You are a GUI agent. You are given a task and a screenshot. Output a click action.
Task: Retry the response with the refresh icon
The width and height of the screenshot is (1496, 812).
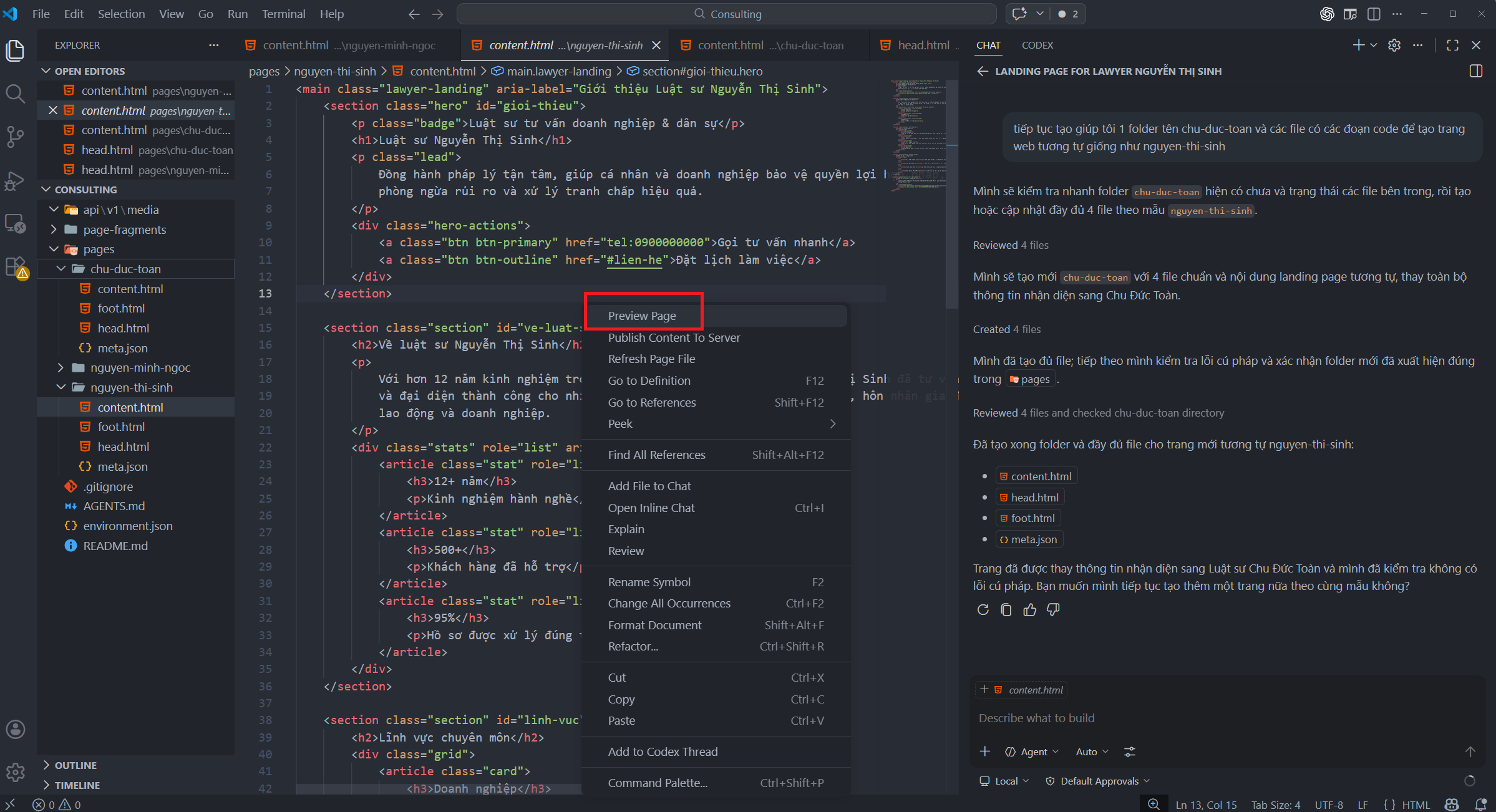click(x=983, y=610)
